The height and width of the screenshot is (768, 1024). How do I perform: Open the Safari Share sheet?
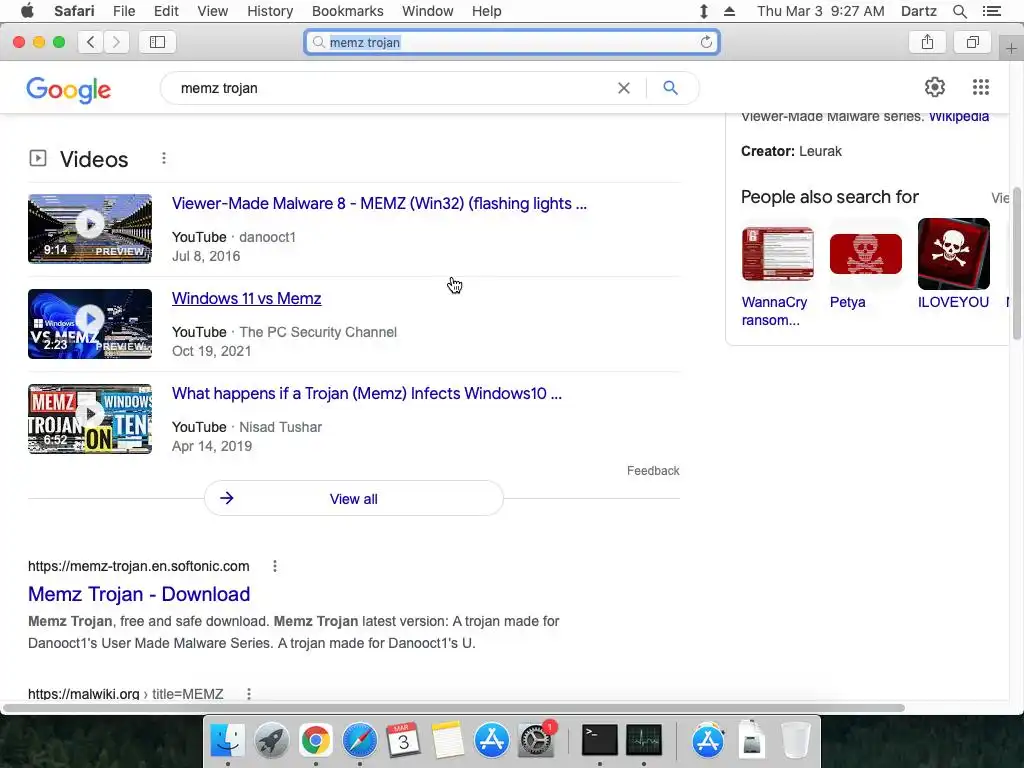pyautogui.click(x=927, y=42)
